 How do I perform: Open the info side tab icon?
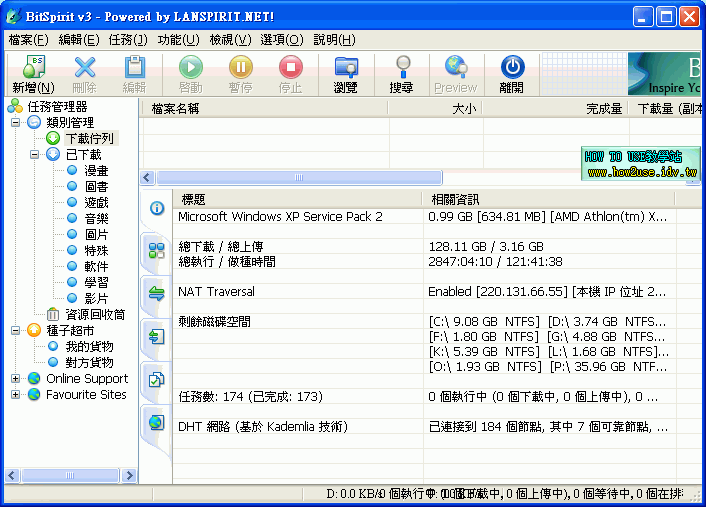pos(157,208)
